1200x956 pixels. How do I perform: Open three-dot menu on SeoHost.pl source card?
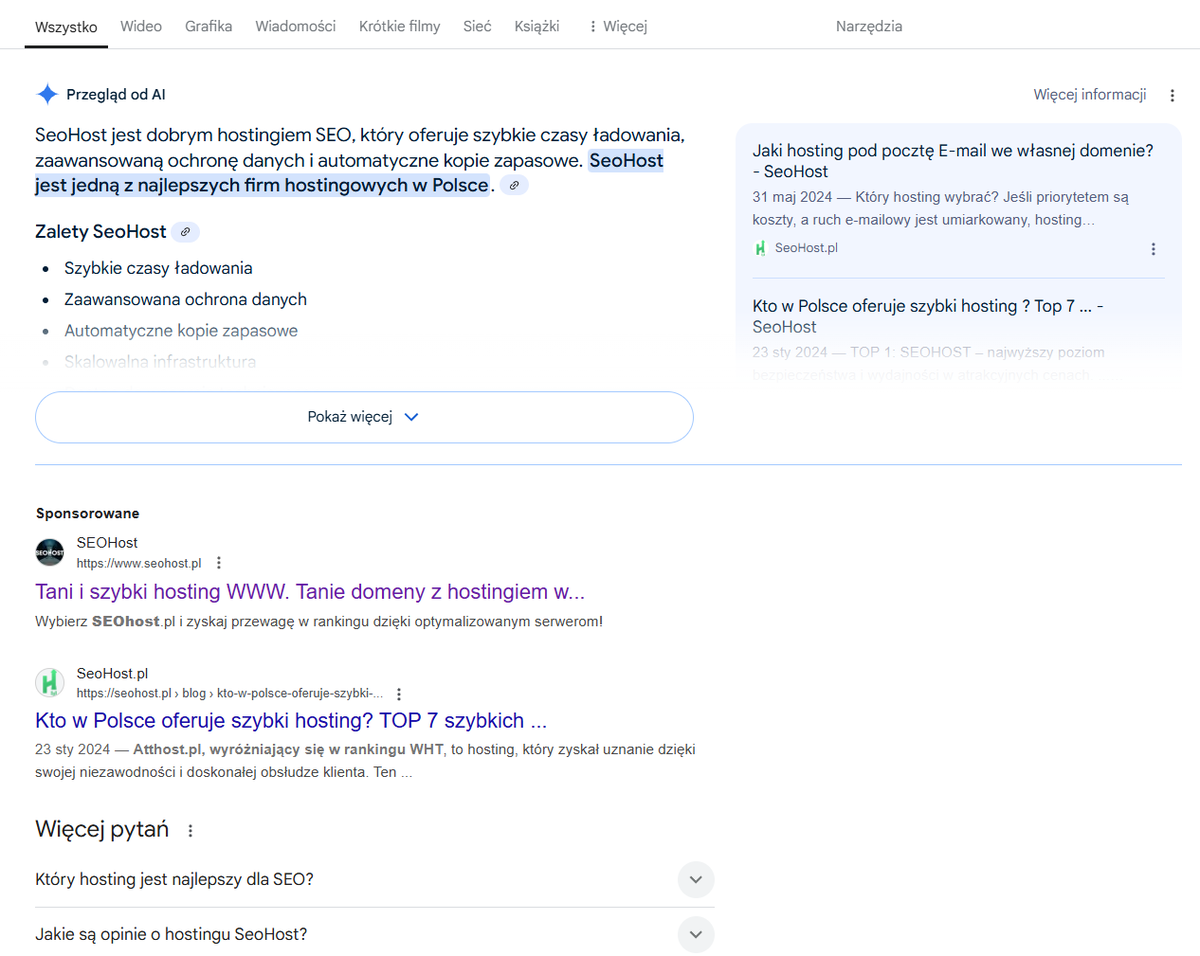pos(1153,249)
